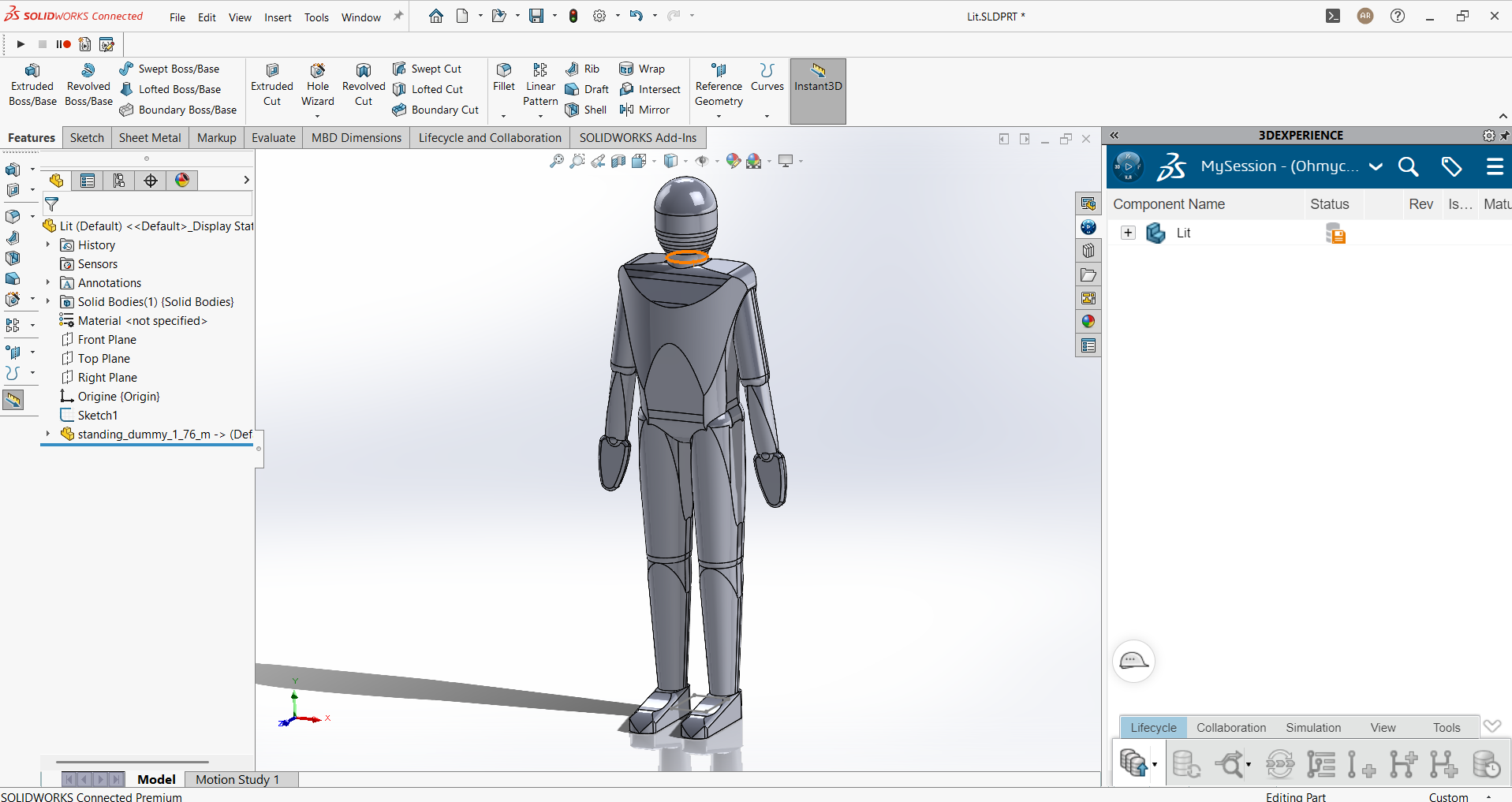Expand the History node in feature tree
Viewport: 1512px width, 802px height.
47,244
